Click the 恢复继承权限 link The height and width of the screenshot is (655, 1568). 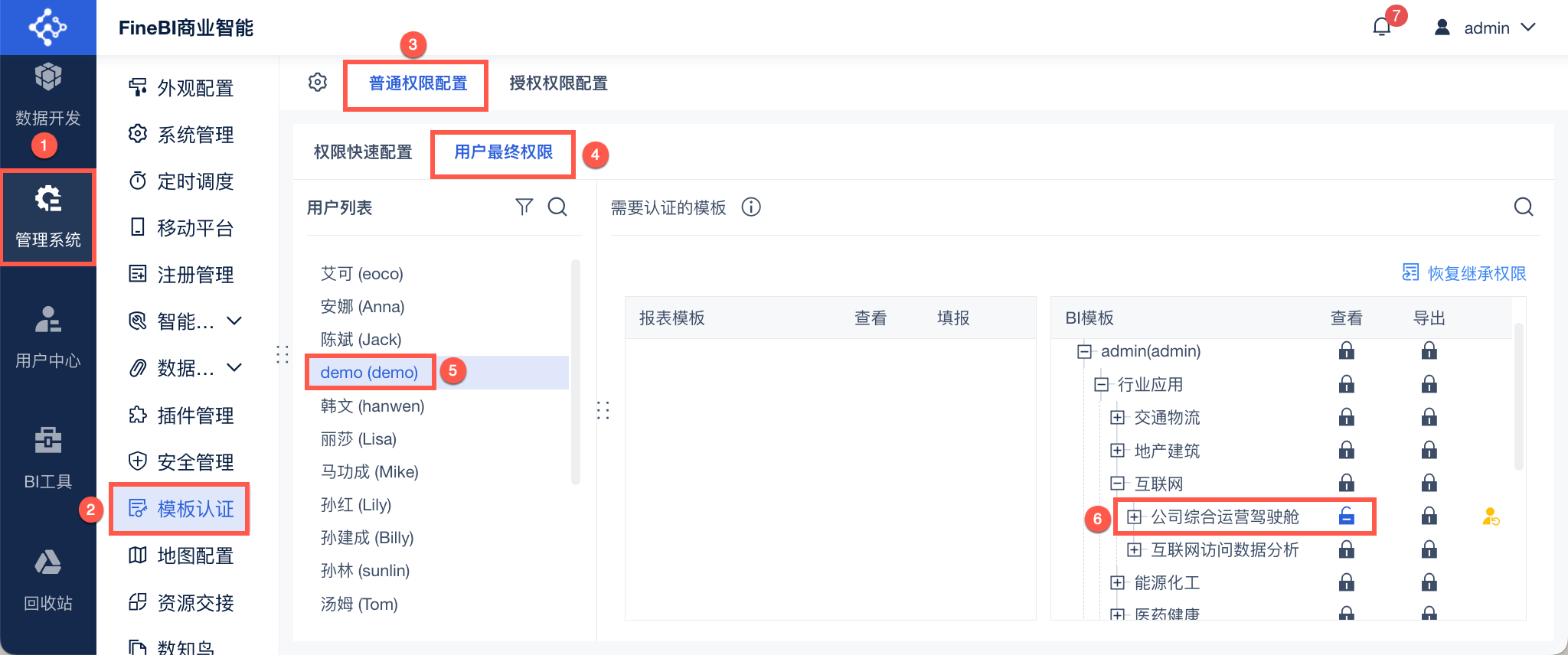1464,273
